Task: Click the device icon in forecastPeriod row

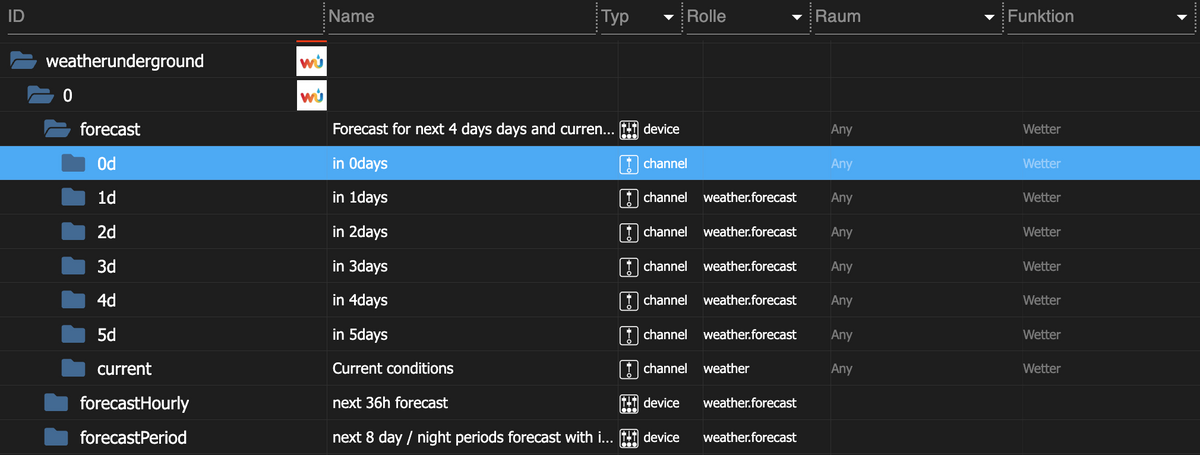Action: click(x=629, y=438)
